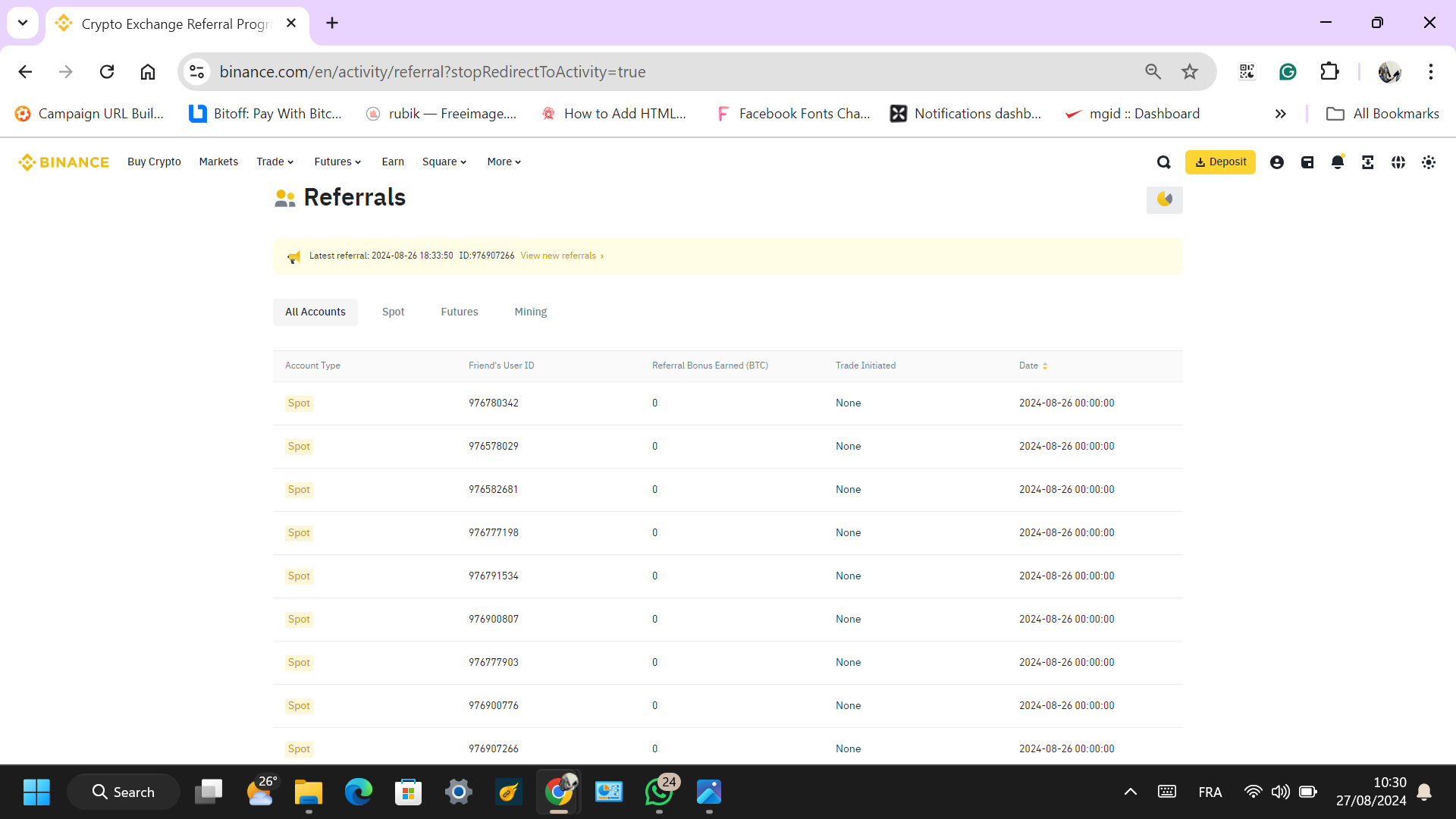Open notifications bell in Binance header
This screenshot has height=819, width=1456.
(x=1337, y=162)
